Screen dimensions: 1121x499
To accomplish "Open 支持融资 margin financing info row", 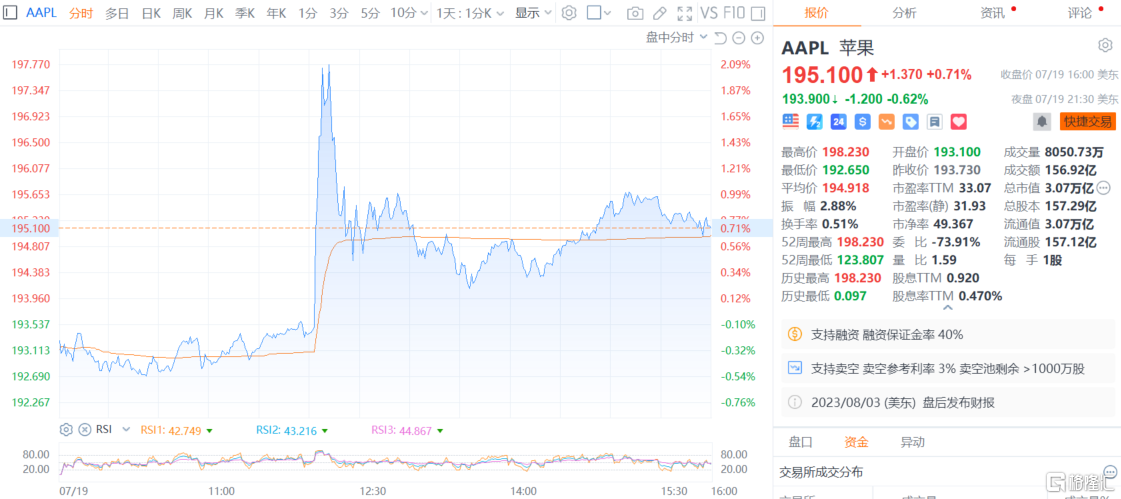I will pos(948,334).
